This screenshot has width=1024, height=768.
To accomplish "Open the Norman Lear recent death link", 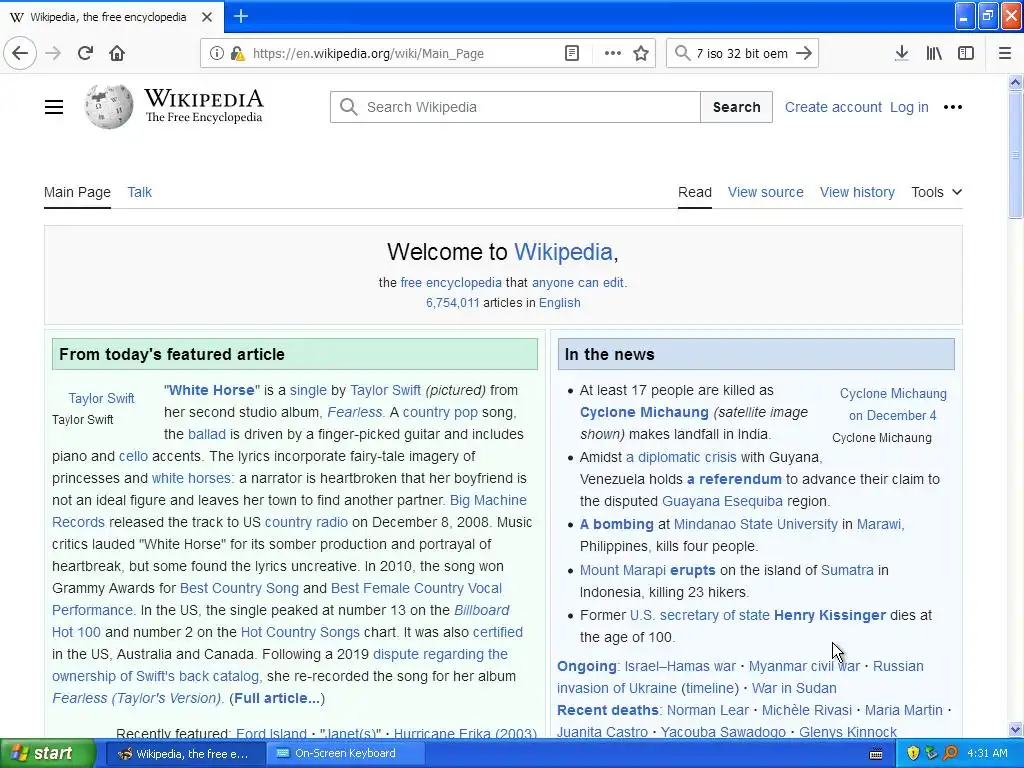I will [x=708, y=710].
